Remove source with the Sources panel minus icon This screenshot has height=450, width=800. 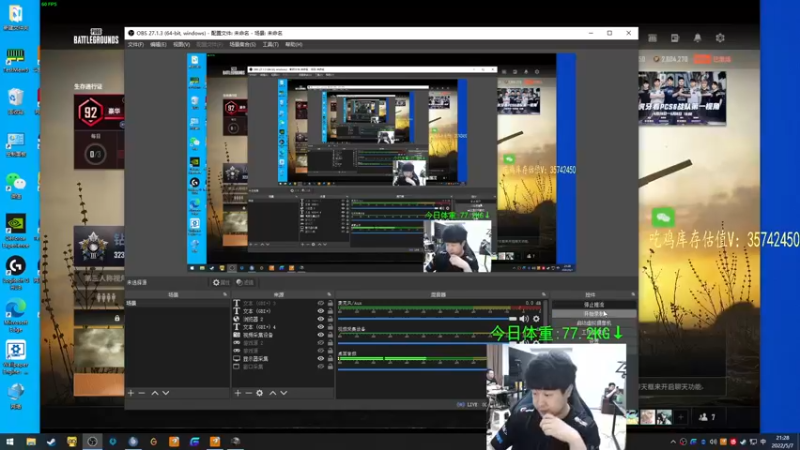248,393
